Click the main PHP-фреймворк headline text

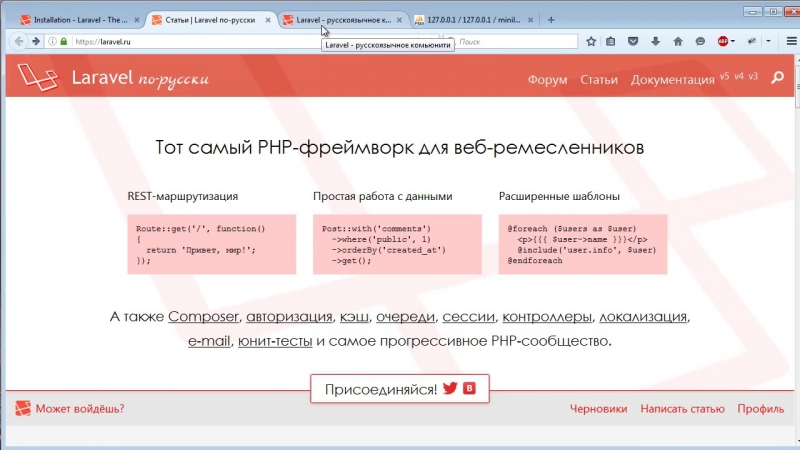pyautogui.click(x=399, y=147)
